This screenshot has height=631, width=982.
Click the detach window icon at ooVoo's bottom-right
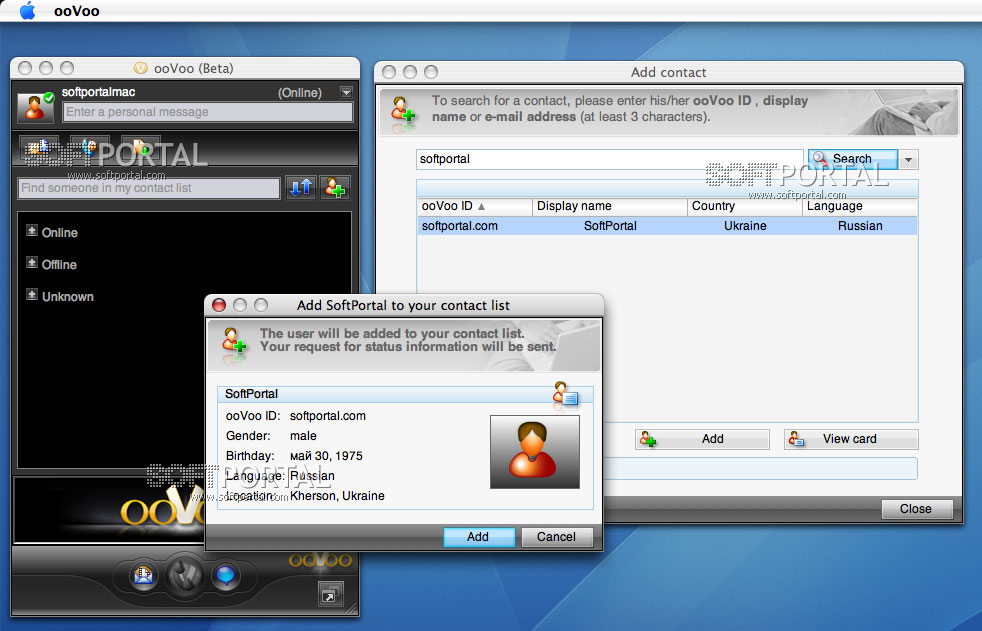(x=331, y=594)
